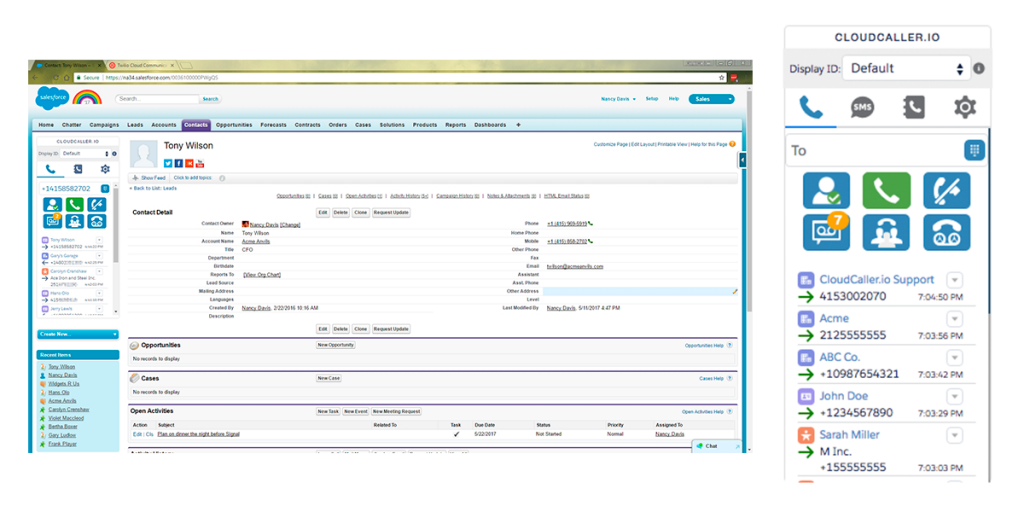This screenshot has height=512, width=1024.
Task: Click the green phone icon beside Phone number
Action: click(x=590, y=223)
